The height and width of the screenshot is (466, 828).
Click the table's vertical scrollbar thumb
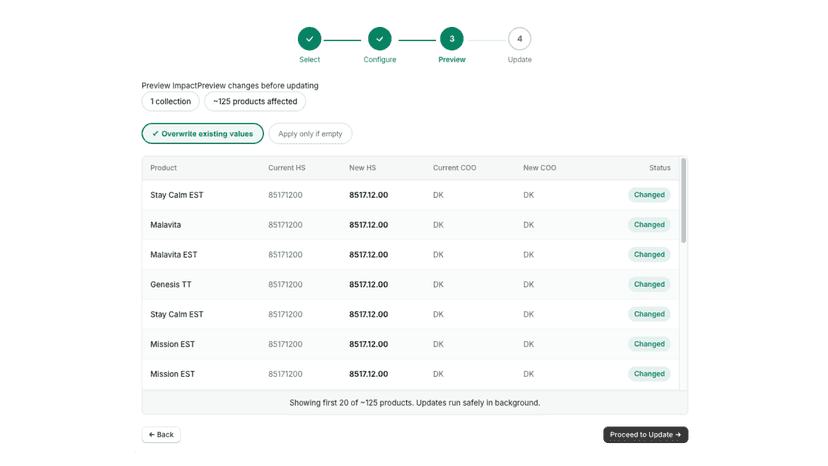point(683,201)
